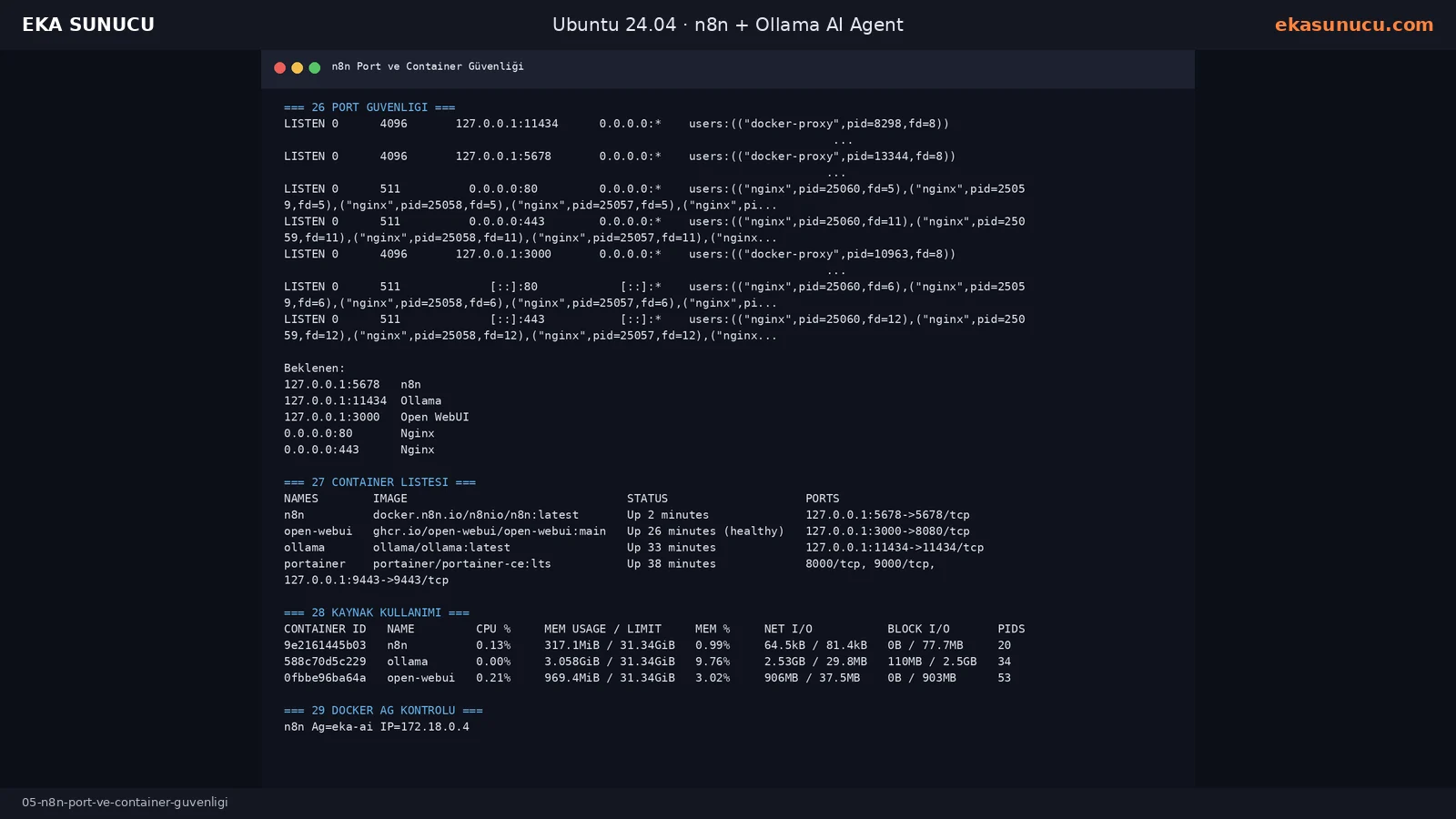1456x819 pixels.
Task: Click the STATUS column header
Action: [x=647, y=499]
